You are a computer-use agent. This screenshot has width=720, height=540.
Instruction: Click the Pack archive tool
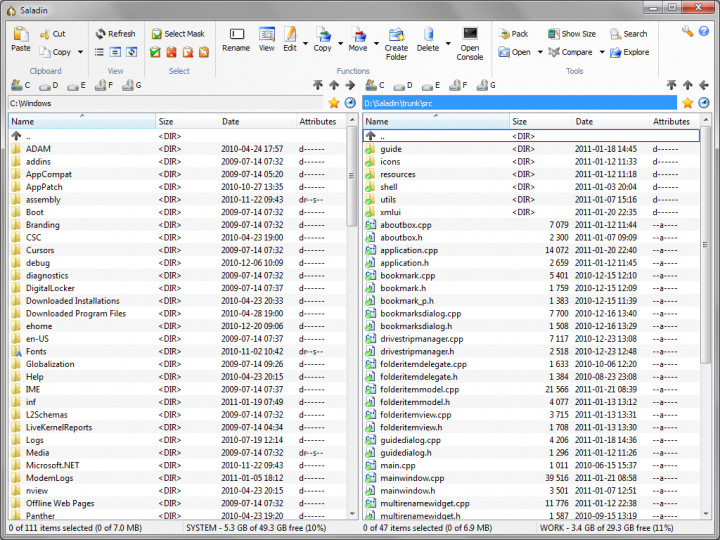coord(513,34)
